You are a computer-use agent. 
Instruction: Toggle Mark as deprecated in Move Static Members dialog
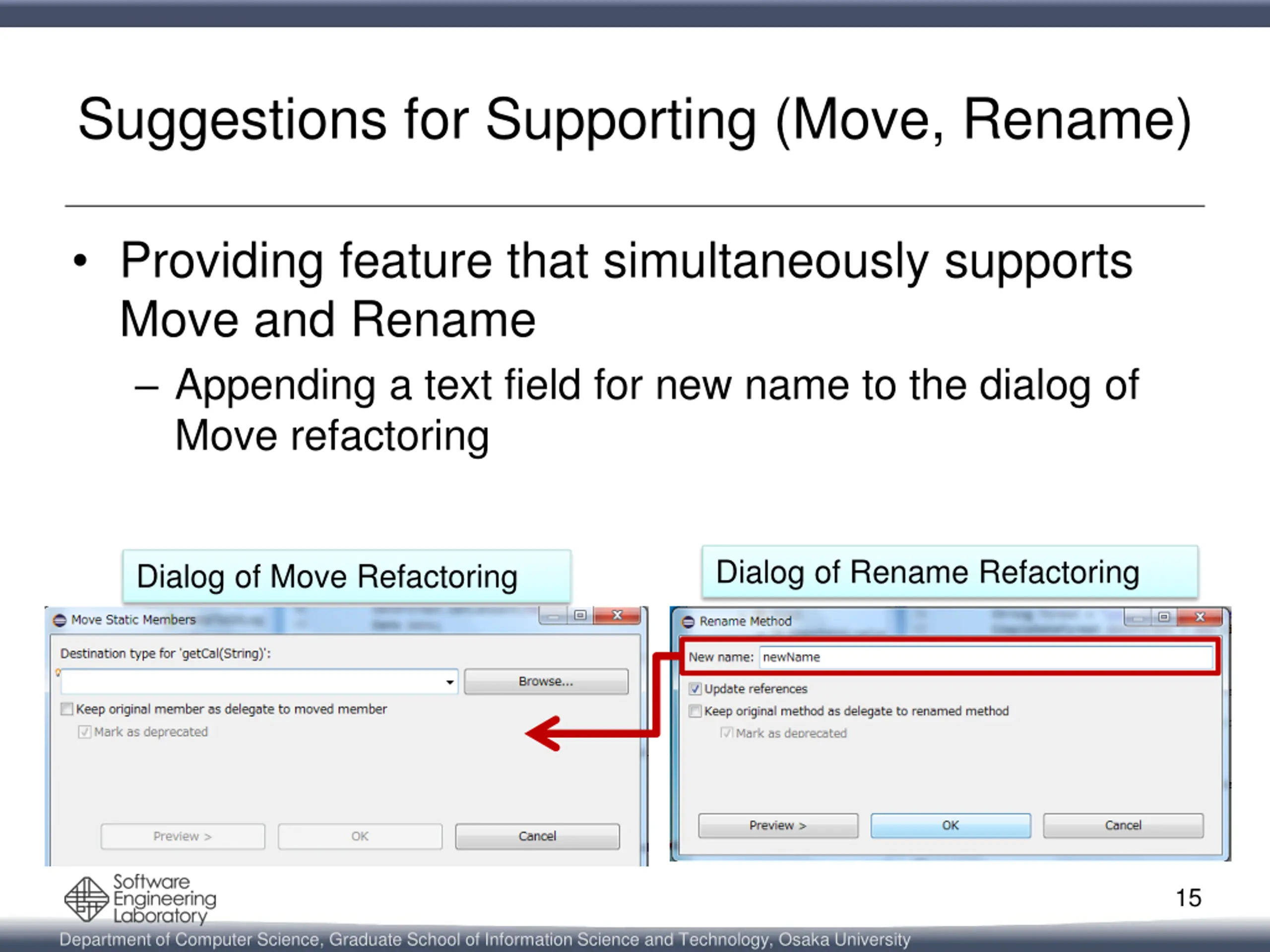tap(84, 732)
